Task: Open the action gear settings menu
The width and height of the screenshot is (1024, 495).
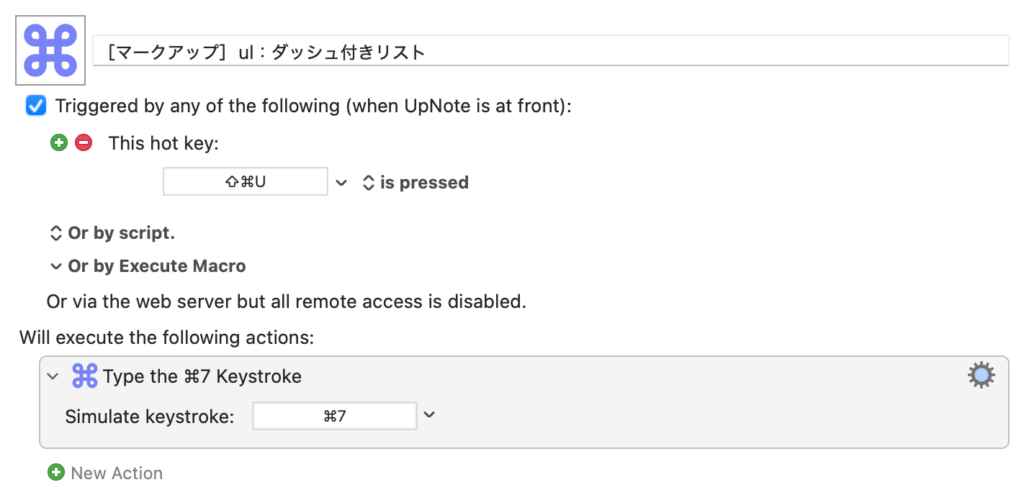Action: pyautogui.click(x=981, y=376)
